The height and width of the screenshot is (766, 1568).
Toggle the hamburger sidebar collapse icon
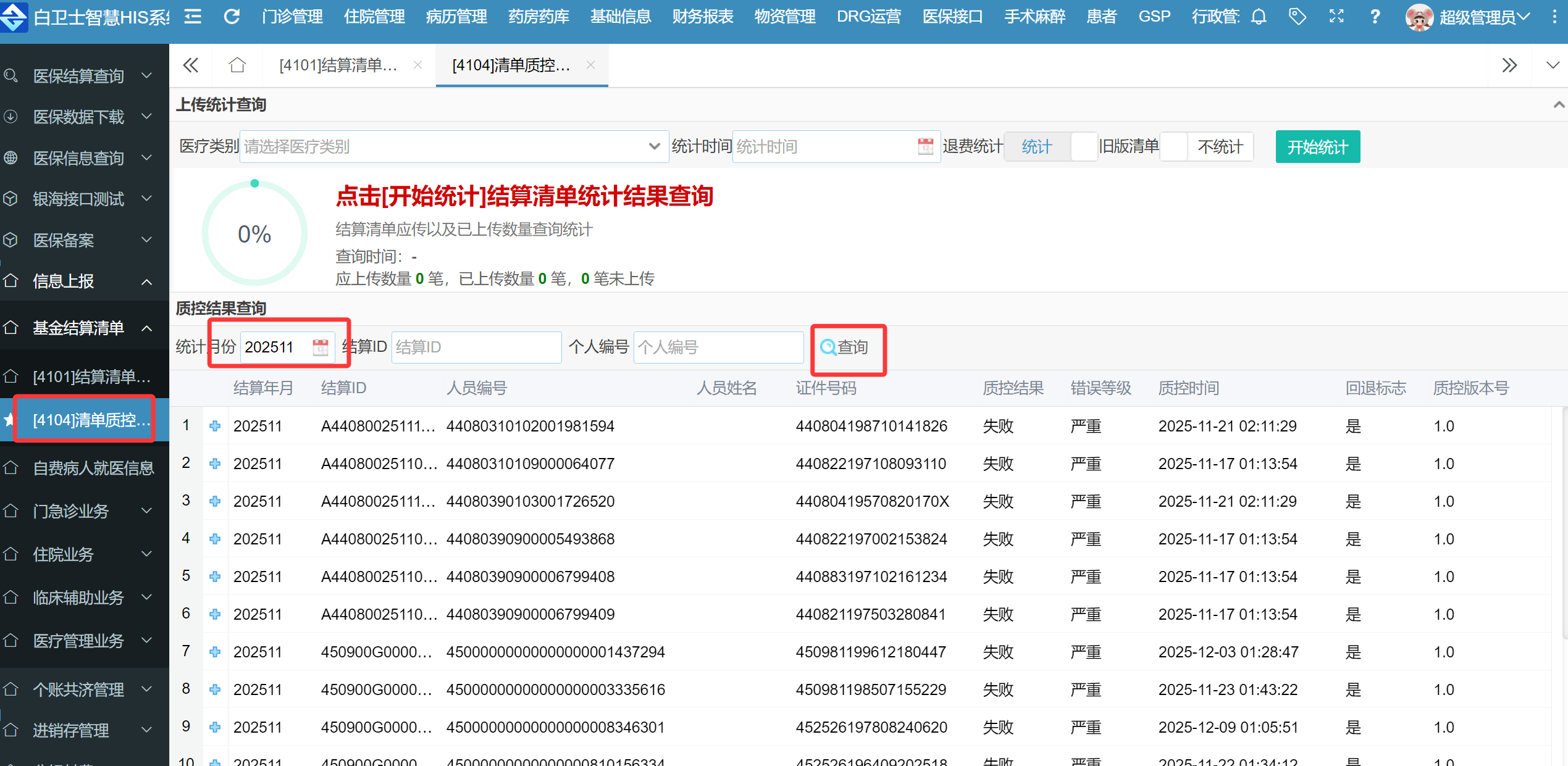click(x=193, y=17)
